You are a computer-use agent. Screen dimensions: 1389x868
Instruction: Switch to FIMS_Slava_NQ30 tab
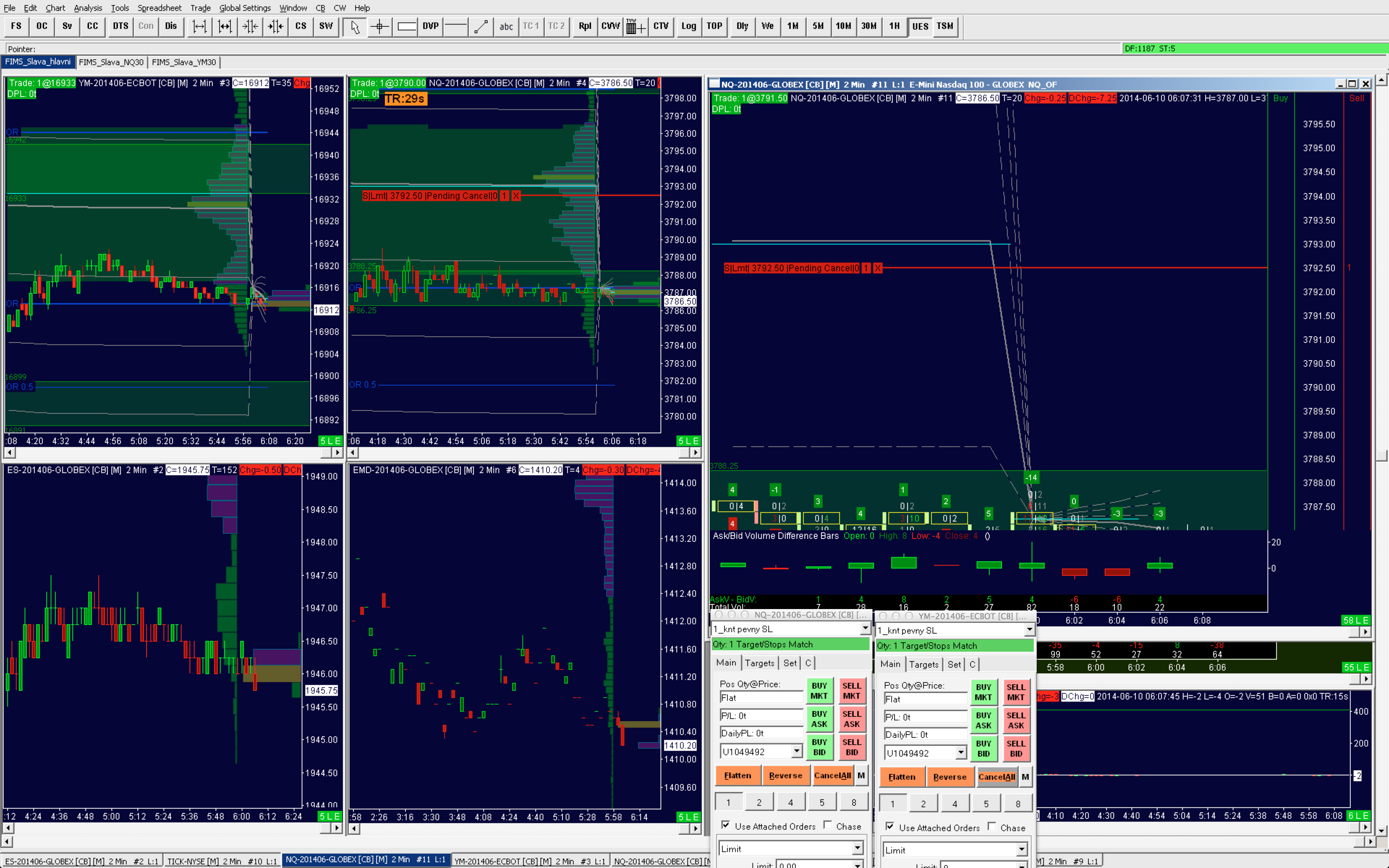111,62
